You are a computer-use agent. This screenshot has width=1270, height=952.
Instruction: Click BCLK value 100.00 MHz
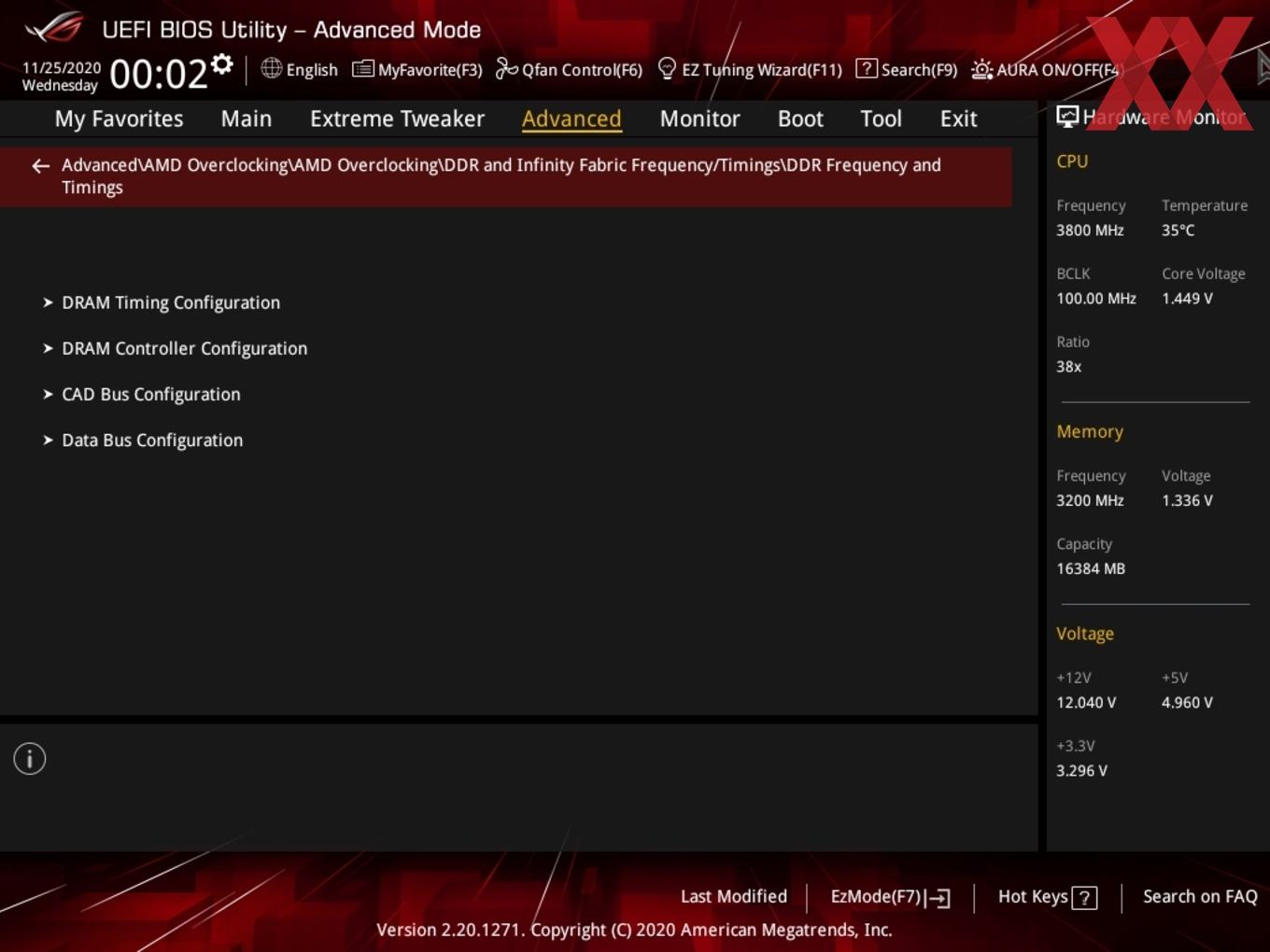1096,299
